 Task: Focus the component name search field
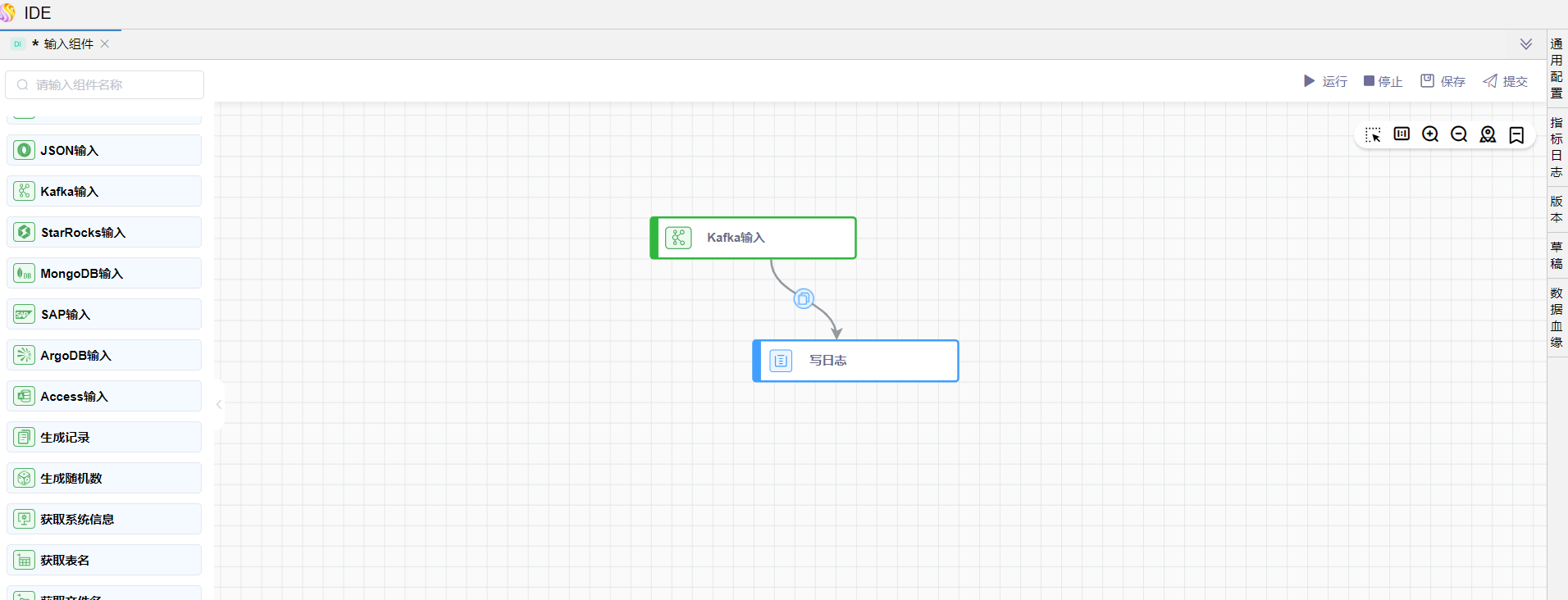pos(105,84)
